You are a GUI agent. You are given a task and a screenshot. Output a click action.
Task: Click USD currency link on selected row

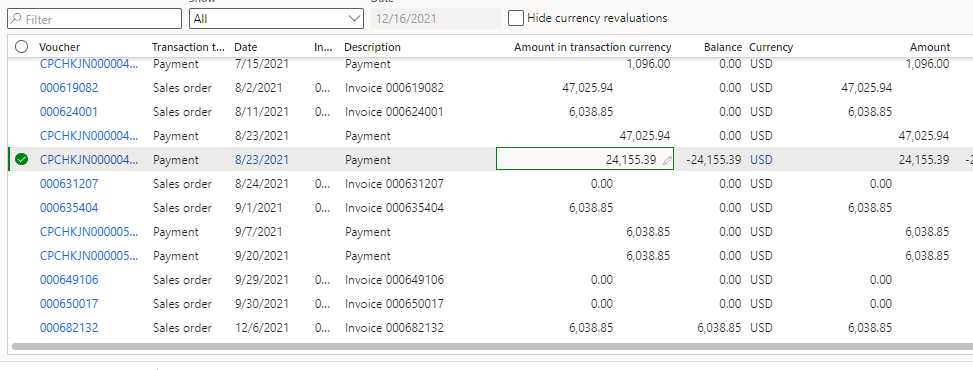coord(761,160)
